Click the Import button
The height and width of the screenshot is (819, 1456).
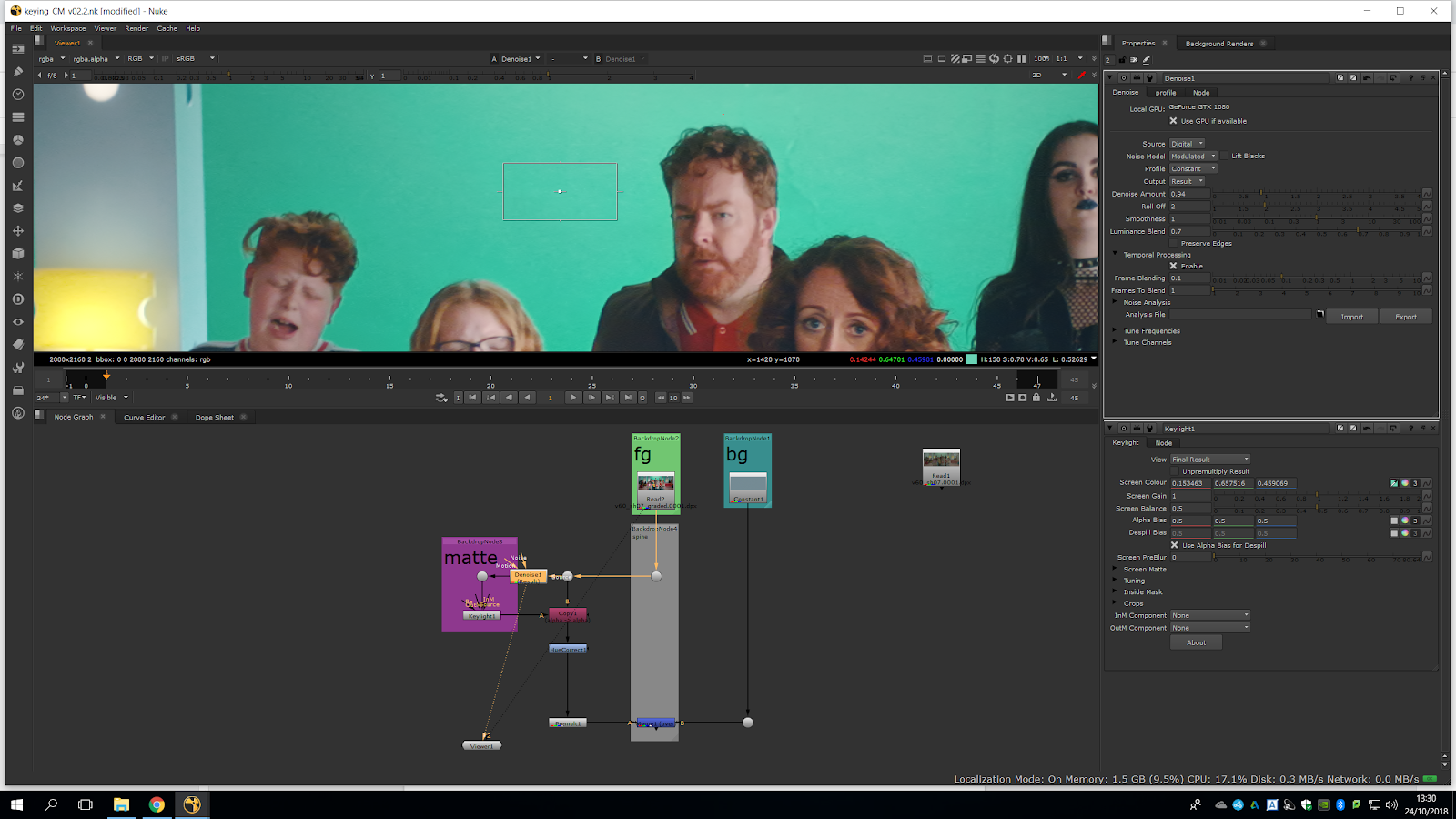[x=1351, y=317]
